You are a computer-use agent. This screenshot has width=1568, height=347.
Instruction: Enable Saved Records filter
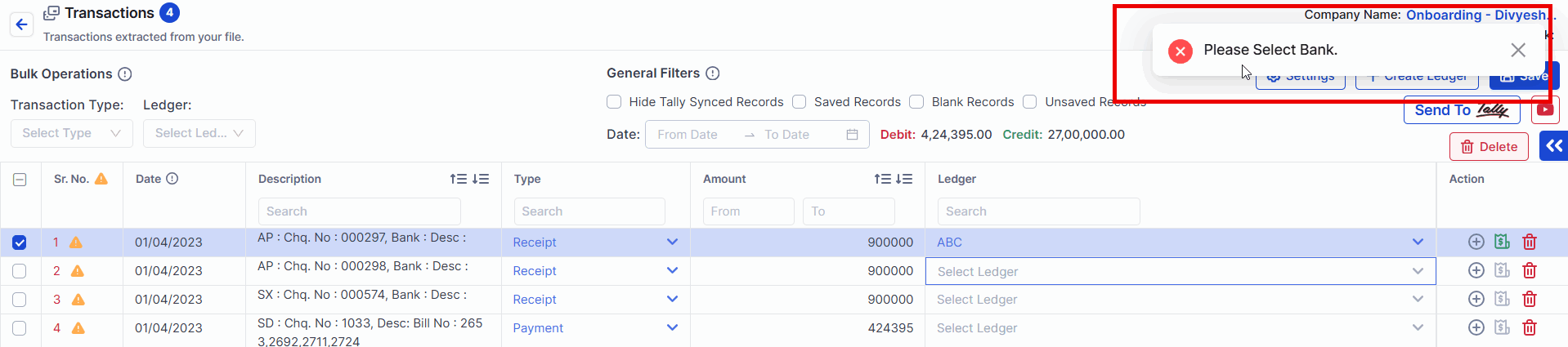800,102
